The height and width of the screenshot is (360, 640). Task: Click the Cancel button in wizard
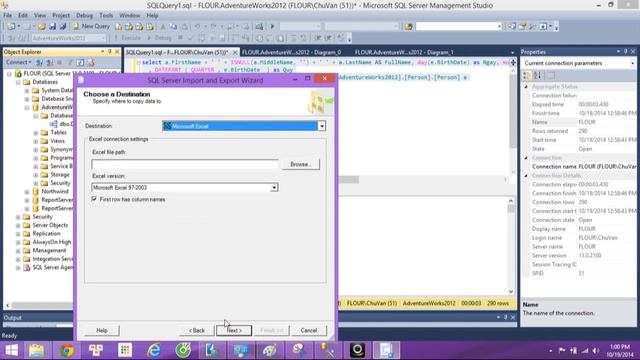click(309, 330)
